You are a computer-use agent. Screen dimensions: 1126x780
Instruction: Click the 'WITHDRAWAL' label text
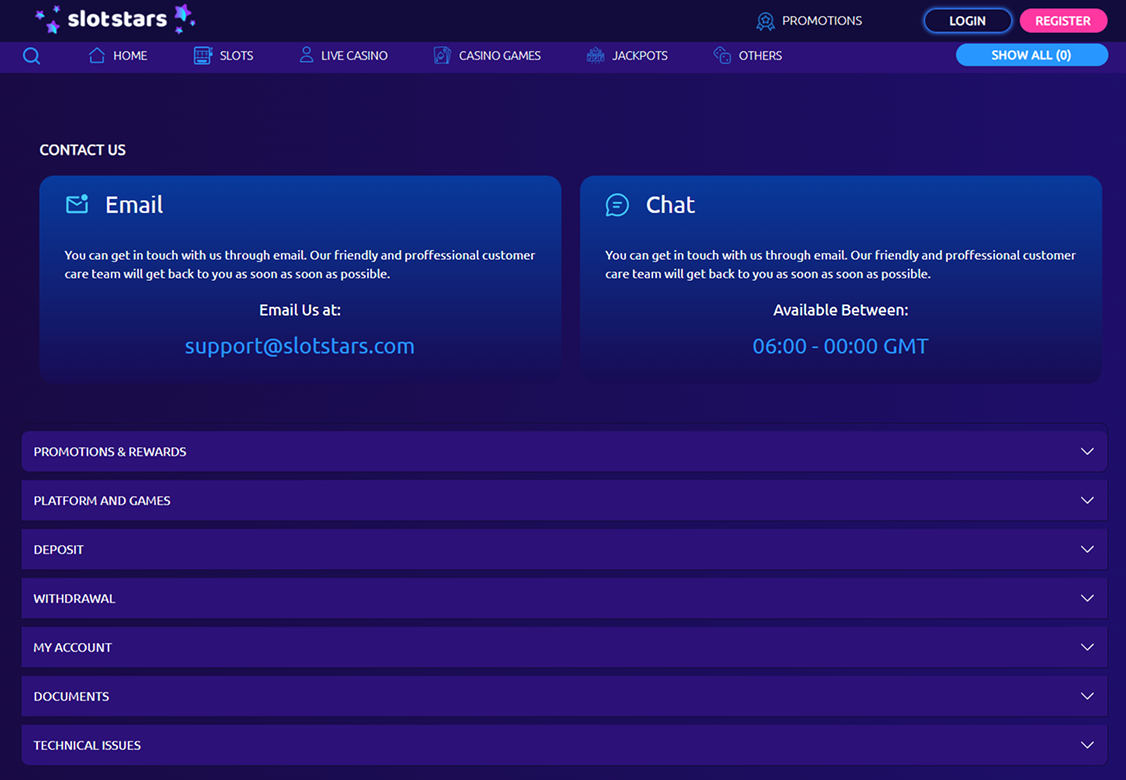tap(75, 598)
